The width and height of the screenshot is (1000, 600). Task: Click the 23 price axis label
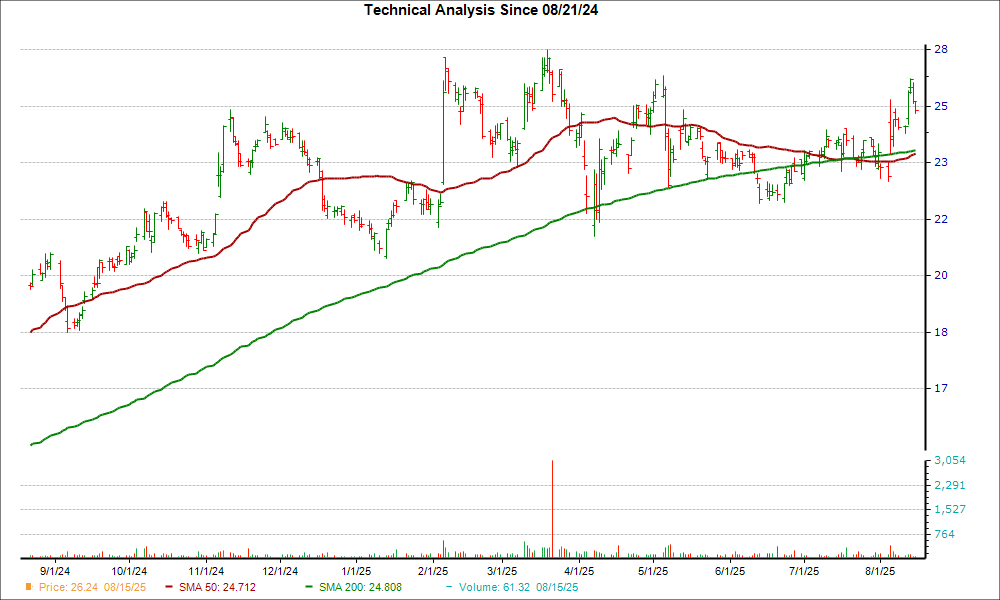[941, 163]
